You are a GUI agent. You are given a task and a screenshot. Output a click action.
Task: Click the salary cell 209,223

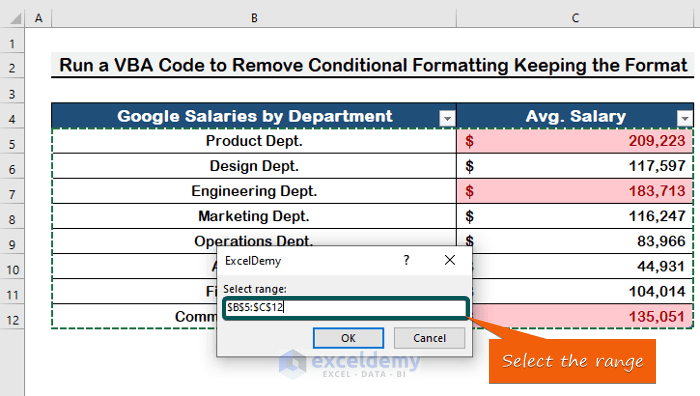pyautogui.click(x=575, y=141)
